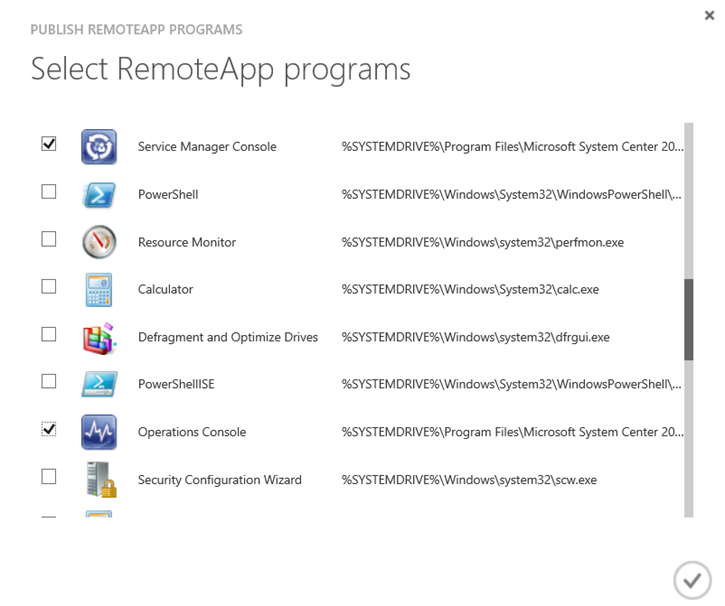Image resolution: width=725 pixels, height=606 pixels.
Task: Enable the Security Configuration Wizard checkbox
Action: coord(49,476)
